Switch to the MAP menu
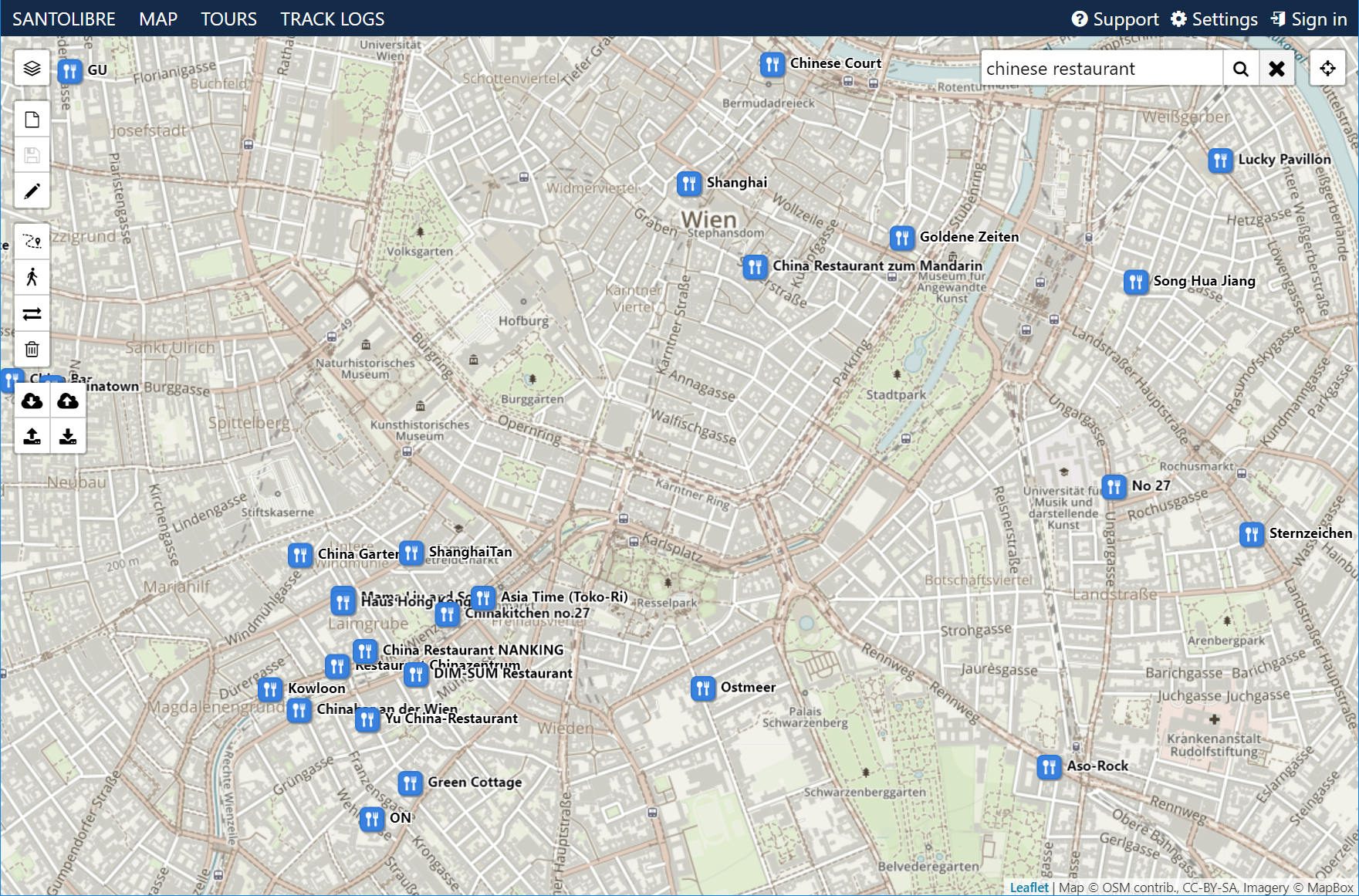This screenshot has height=896, width=1359. (158, 19)
